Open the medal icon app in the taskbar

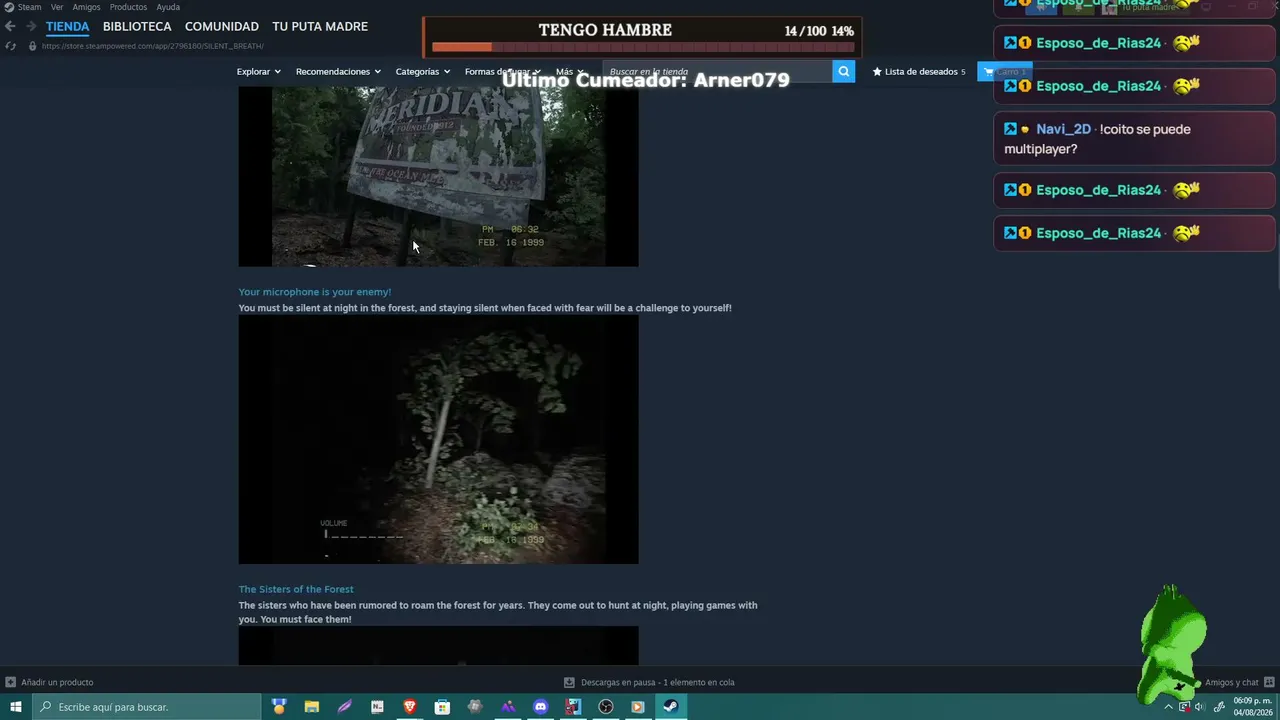coord(279,707)
